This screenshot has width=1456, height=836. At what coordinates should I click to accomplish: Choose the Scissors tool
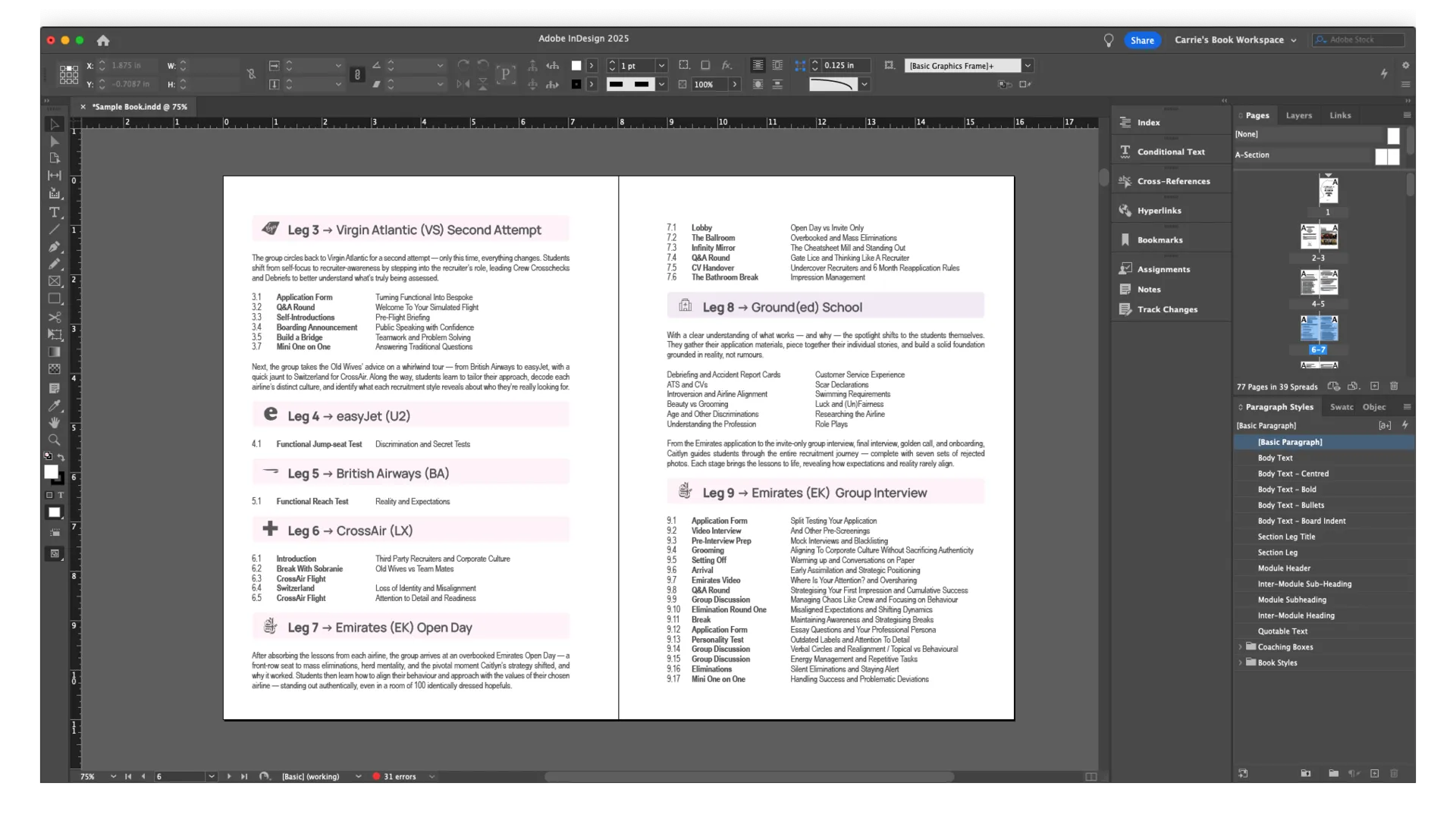pos(54,317)
